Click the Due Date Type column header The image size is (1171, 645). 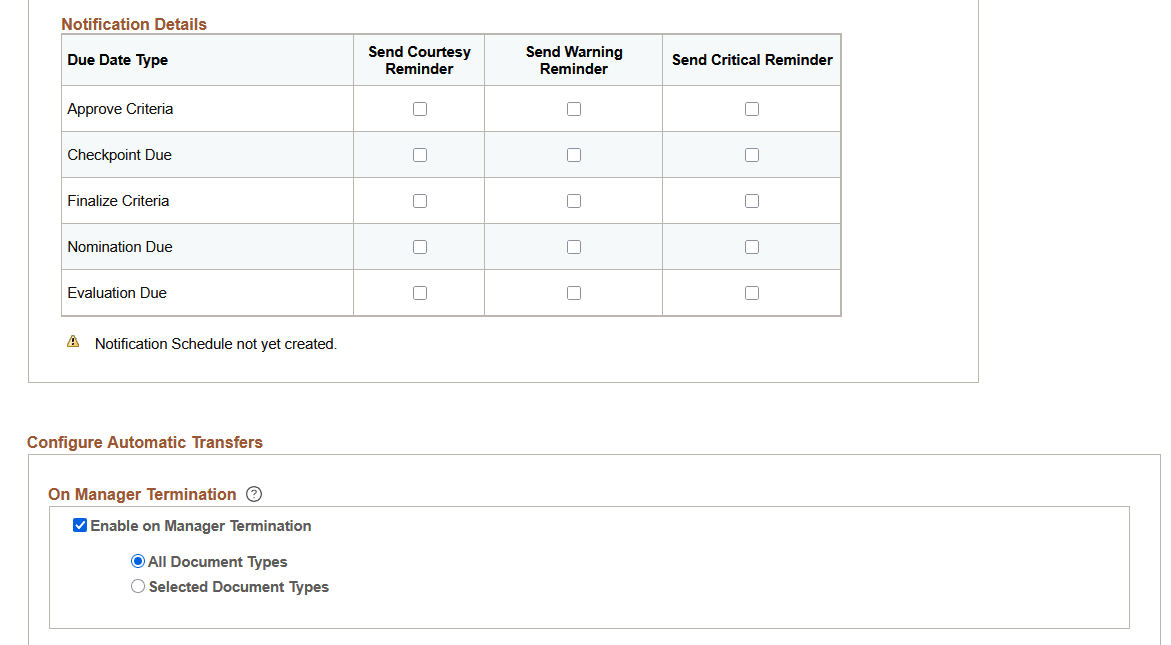click(x=117, y=59)
